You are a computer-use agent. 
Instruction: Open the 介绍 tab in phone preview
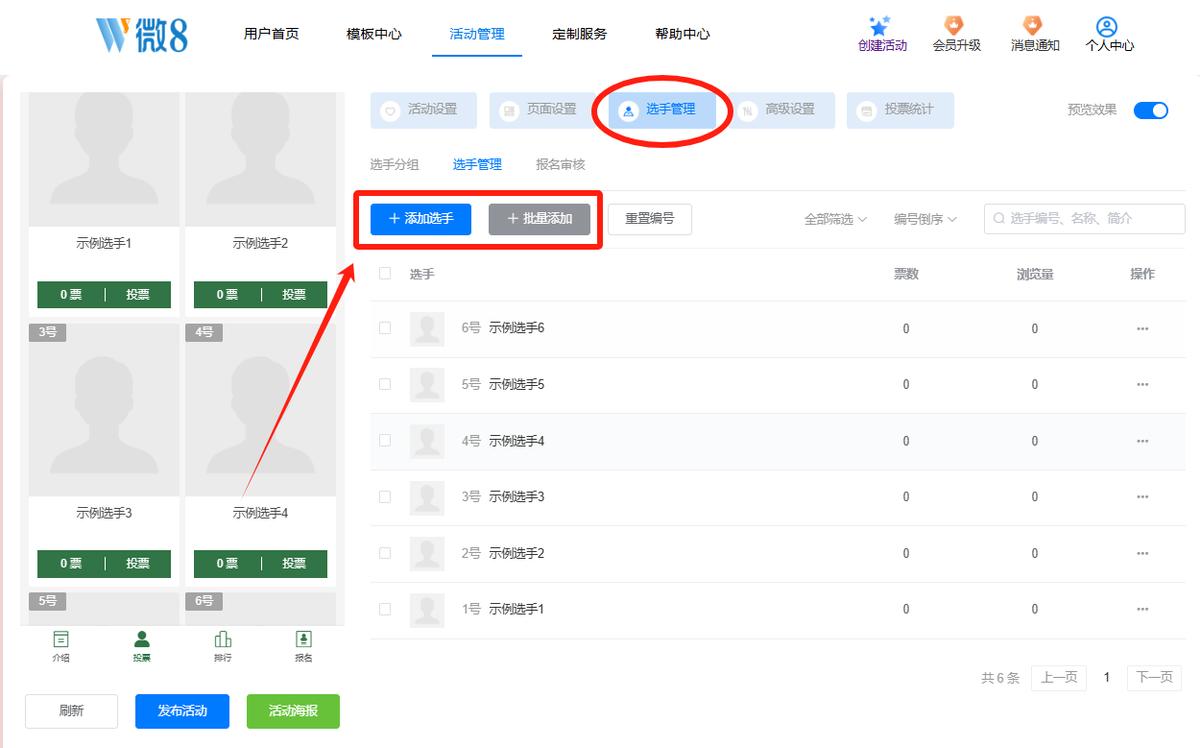click(61, 646)
